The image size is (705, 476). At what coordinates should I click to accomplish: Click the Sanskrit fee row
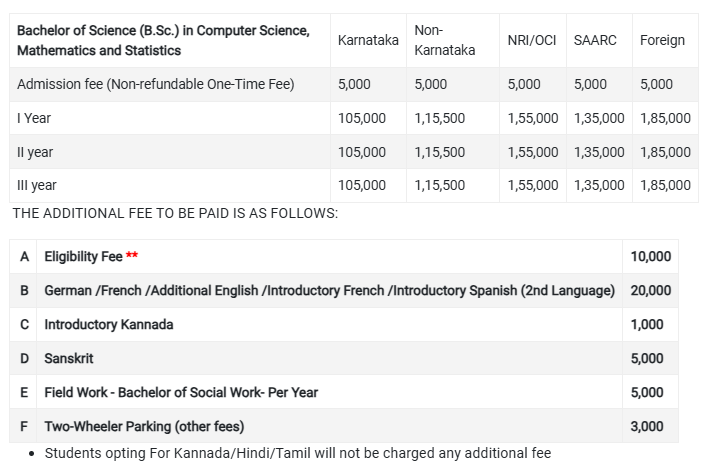344,359
